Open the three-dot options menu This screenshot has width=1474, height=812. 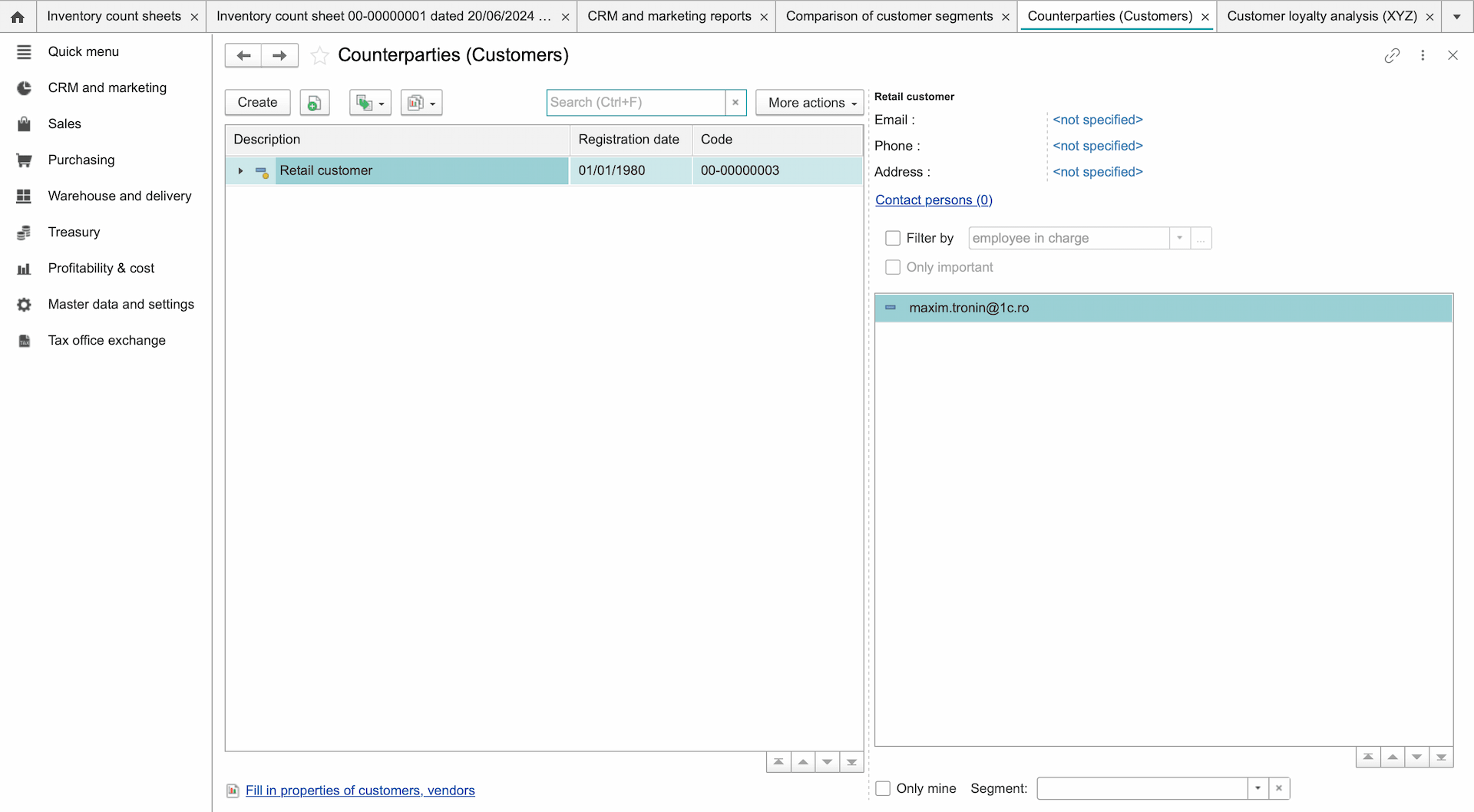coord(1423,55)
